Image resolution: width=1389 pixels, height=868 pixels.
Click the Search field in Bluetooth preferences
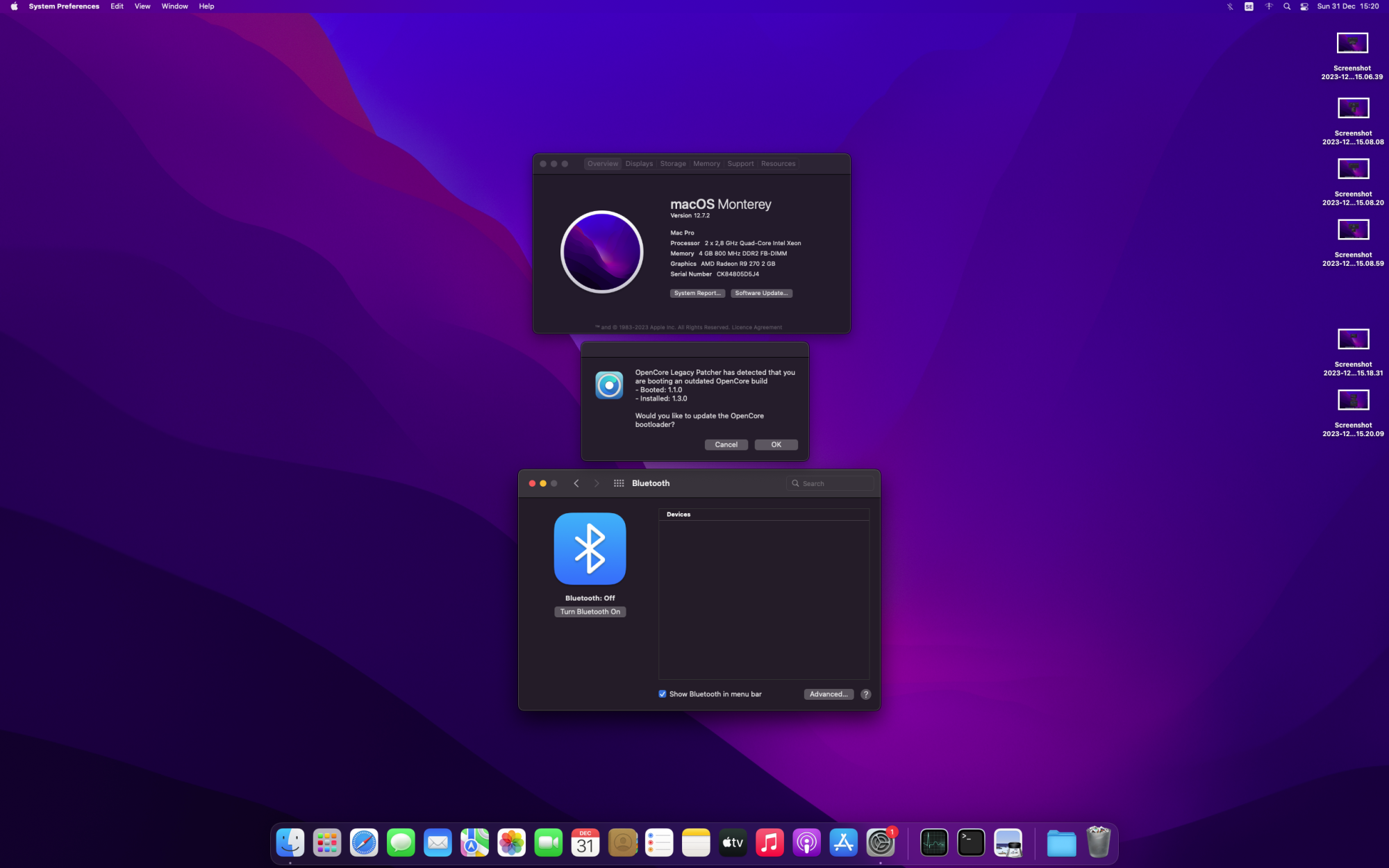coord(830,483)
